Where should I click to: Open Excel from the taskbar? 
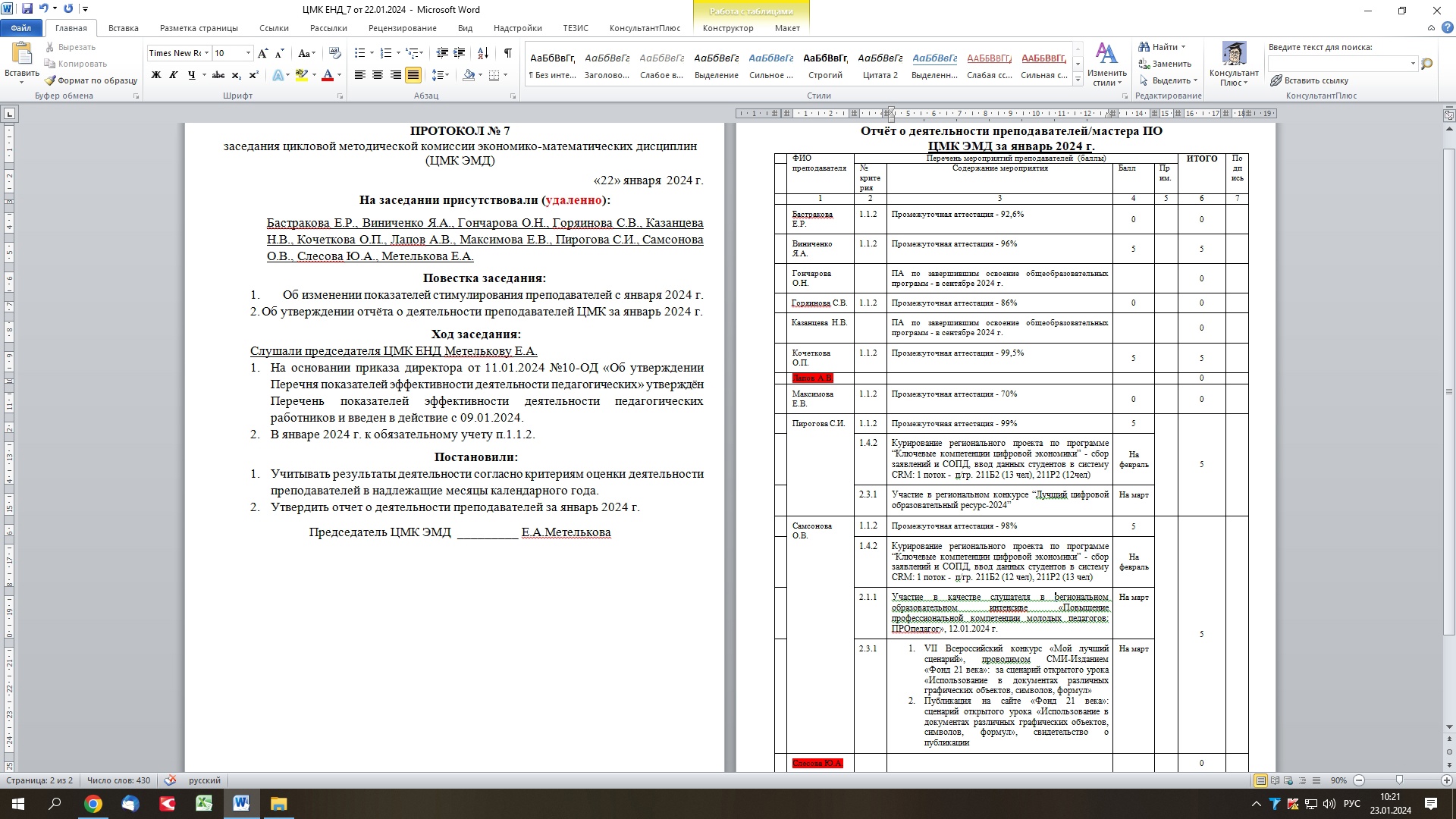pos(204,804)
